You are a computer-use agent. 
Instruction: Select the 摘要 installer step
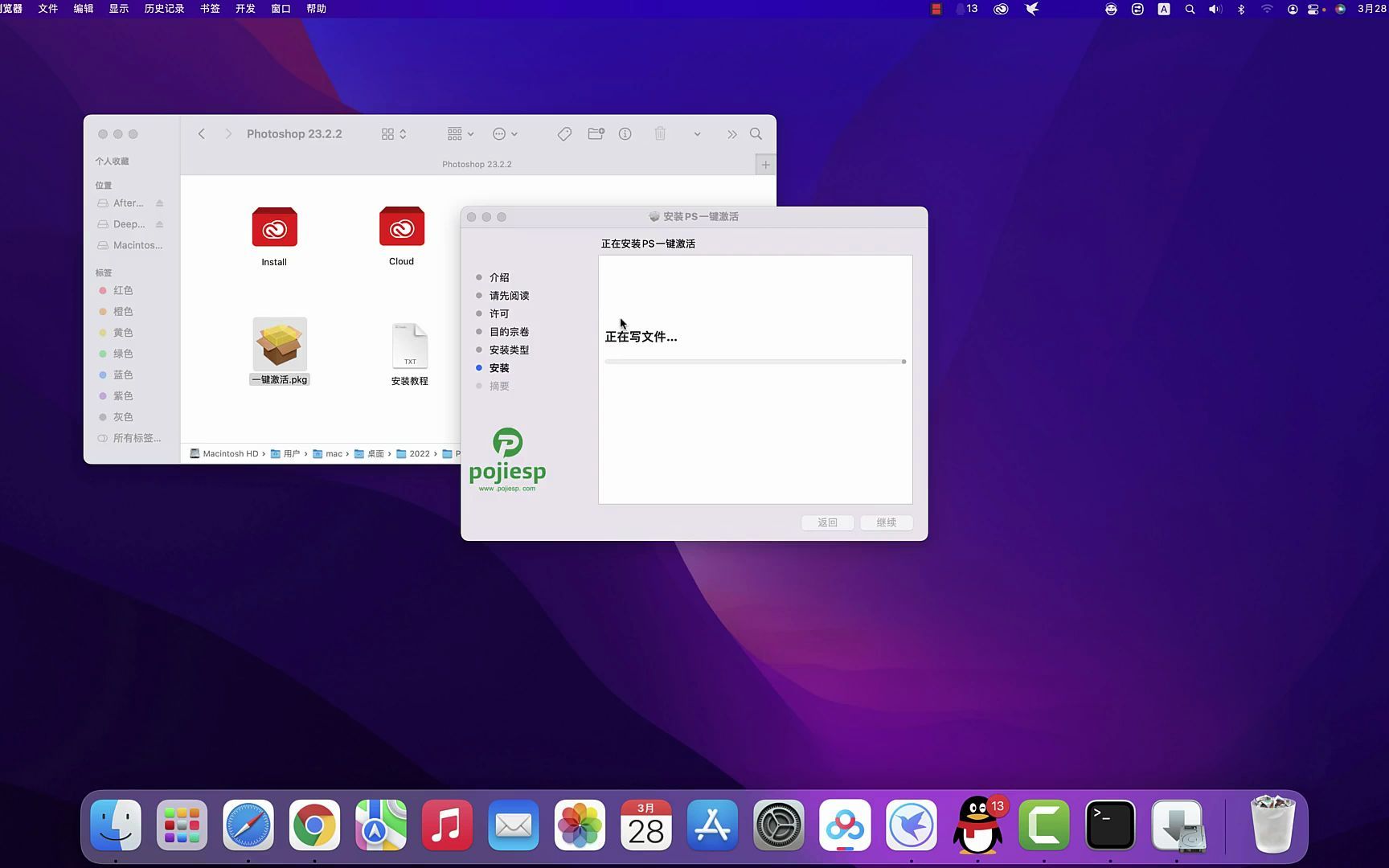point(499,386)
